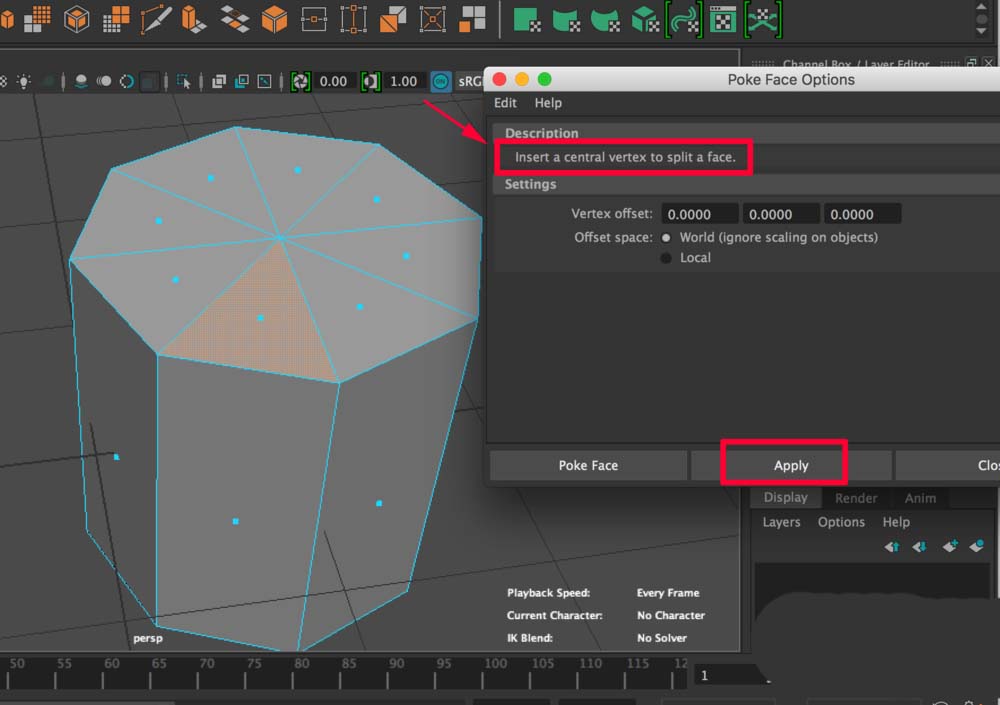1000x705 pixels.
Task: Click the viewport gamma icon
Action: coord(371,81)
